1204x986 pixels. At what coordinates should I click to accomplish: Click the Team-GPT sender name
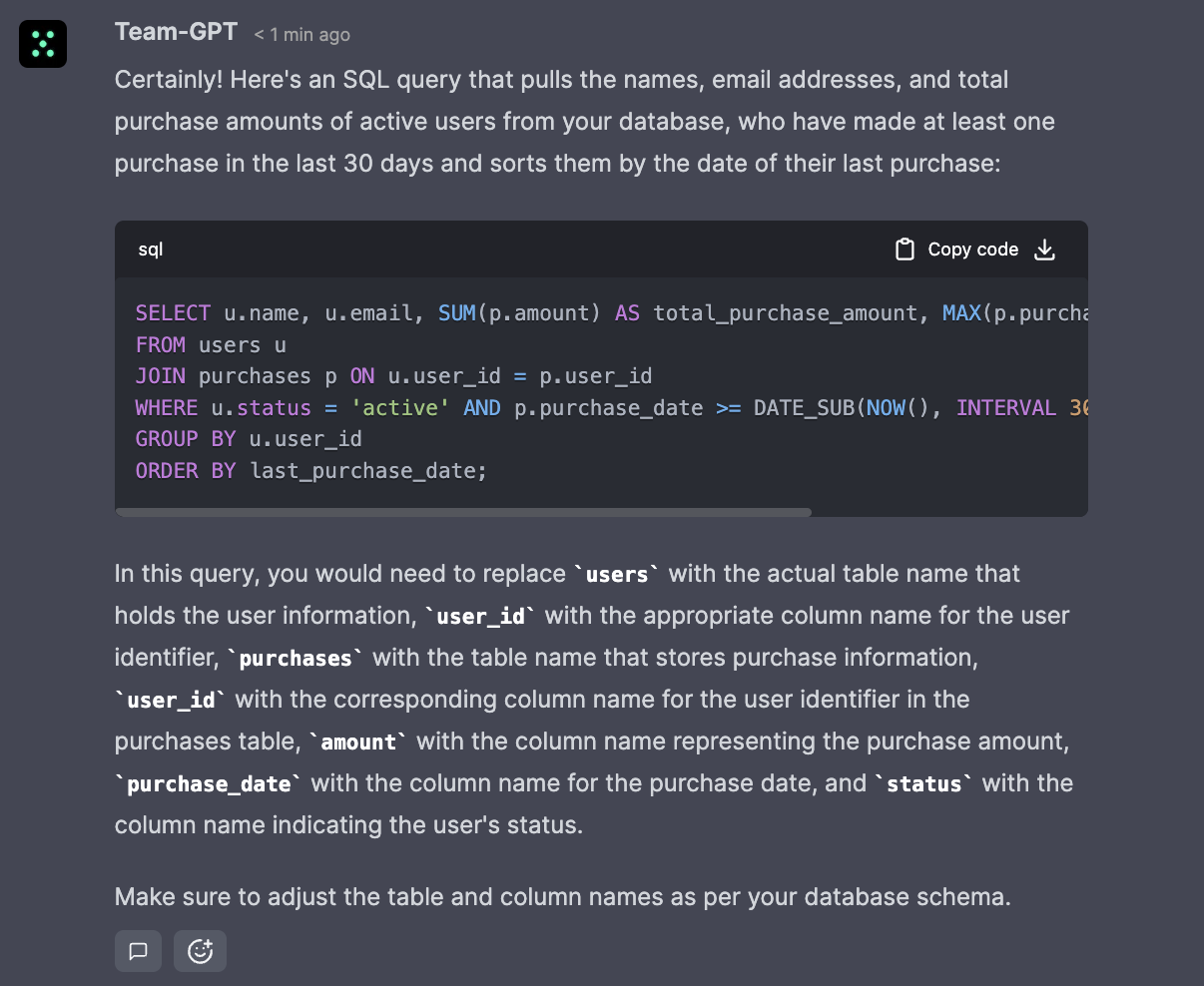[176, 32]
